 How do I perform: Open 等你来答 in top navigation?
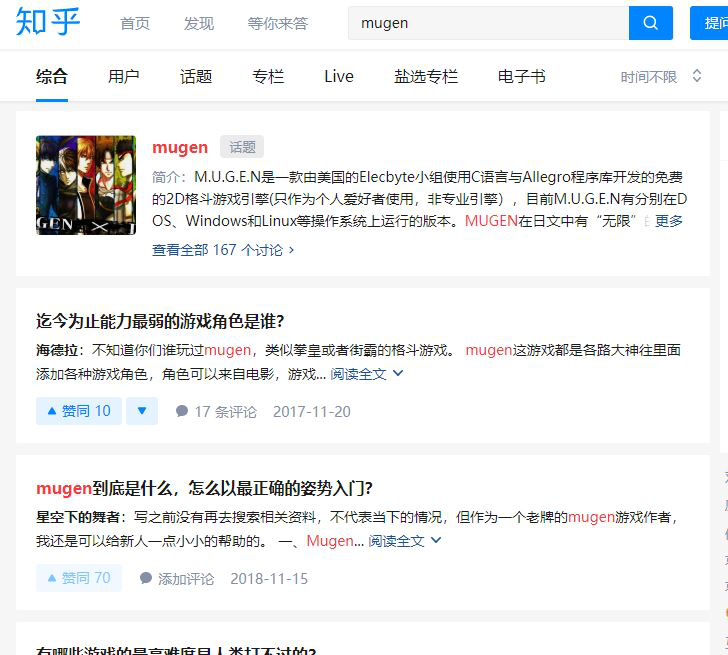[278, 23]
